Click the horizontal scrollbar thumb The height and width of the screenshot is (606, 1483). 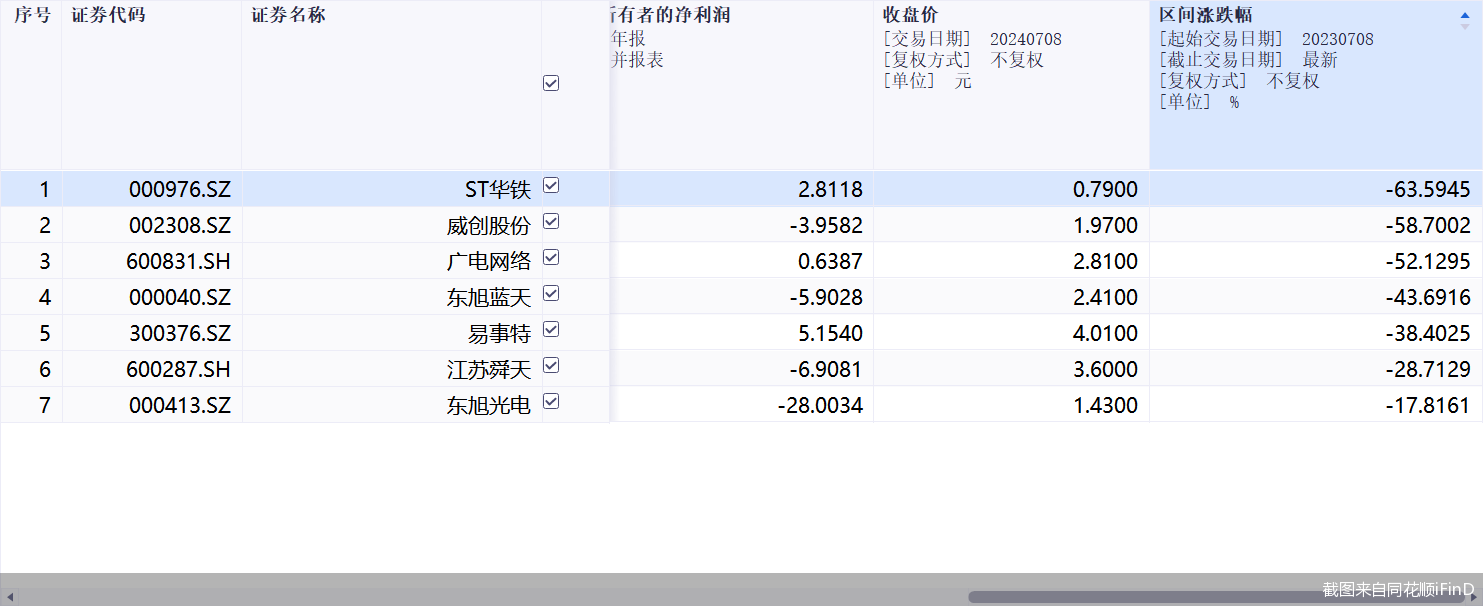pos(1215,597)
